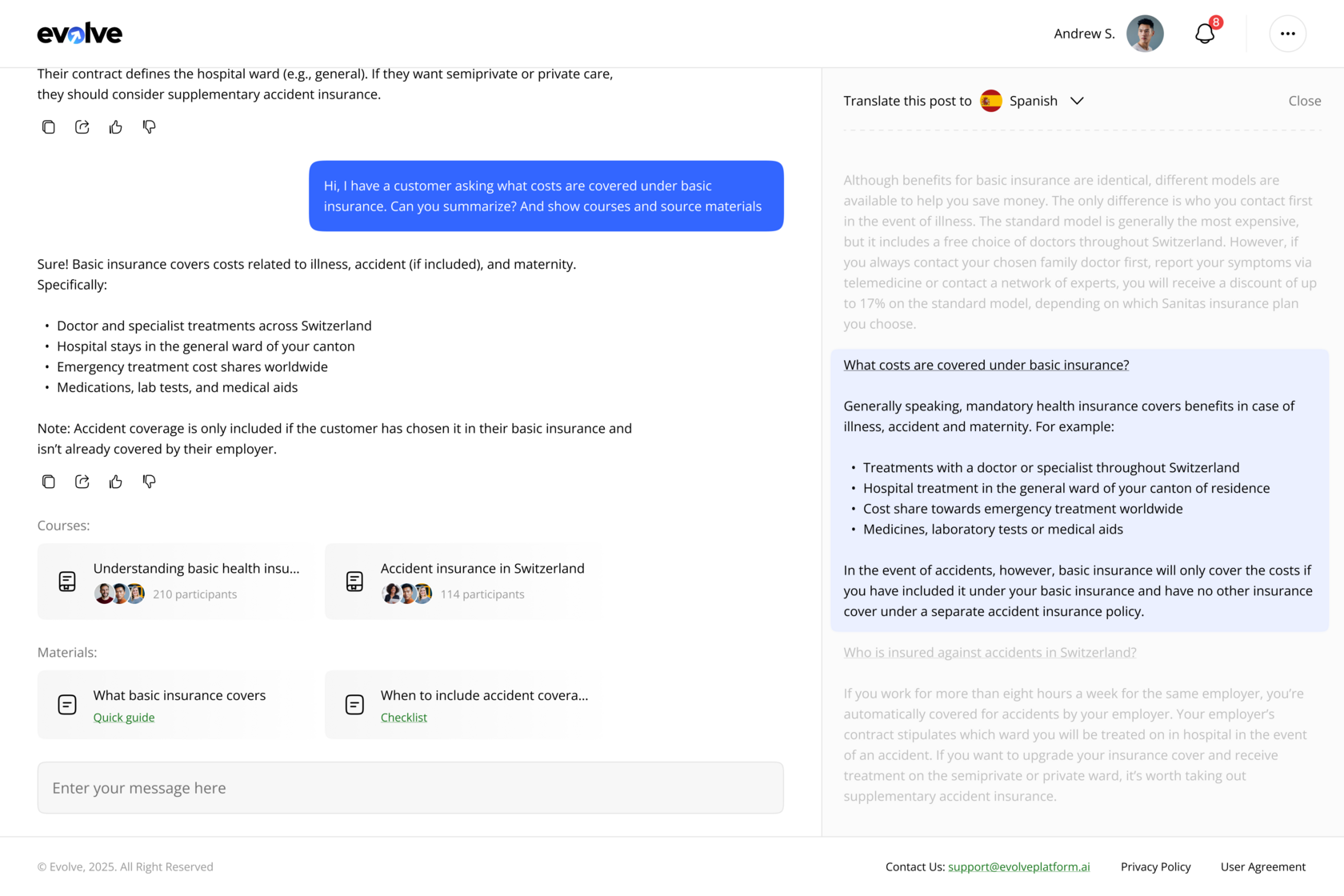Click the Checklist link

[x=404, y=717]
